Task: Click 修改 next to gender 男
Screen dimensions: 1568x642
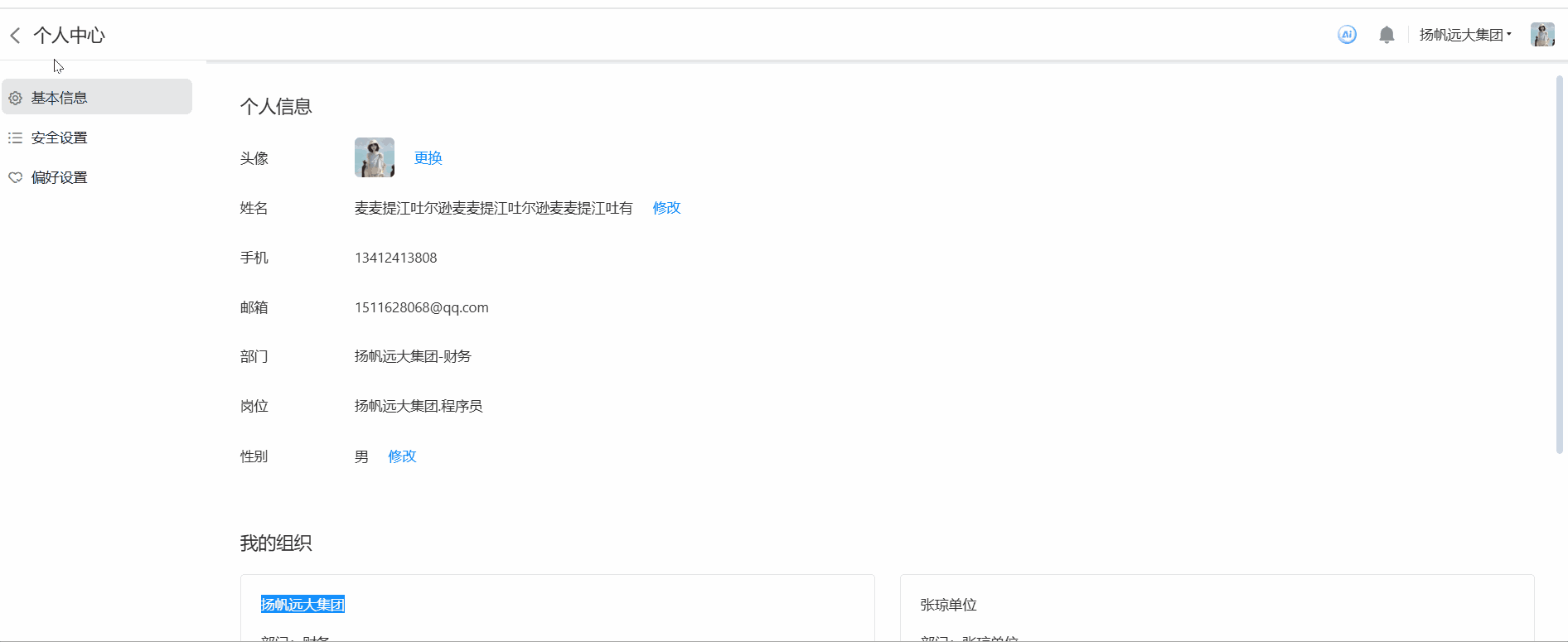Action: 402,456
